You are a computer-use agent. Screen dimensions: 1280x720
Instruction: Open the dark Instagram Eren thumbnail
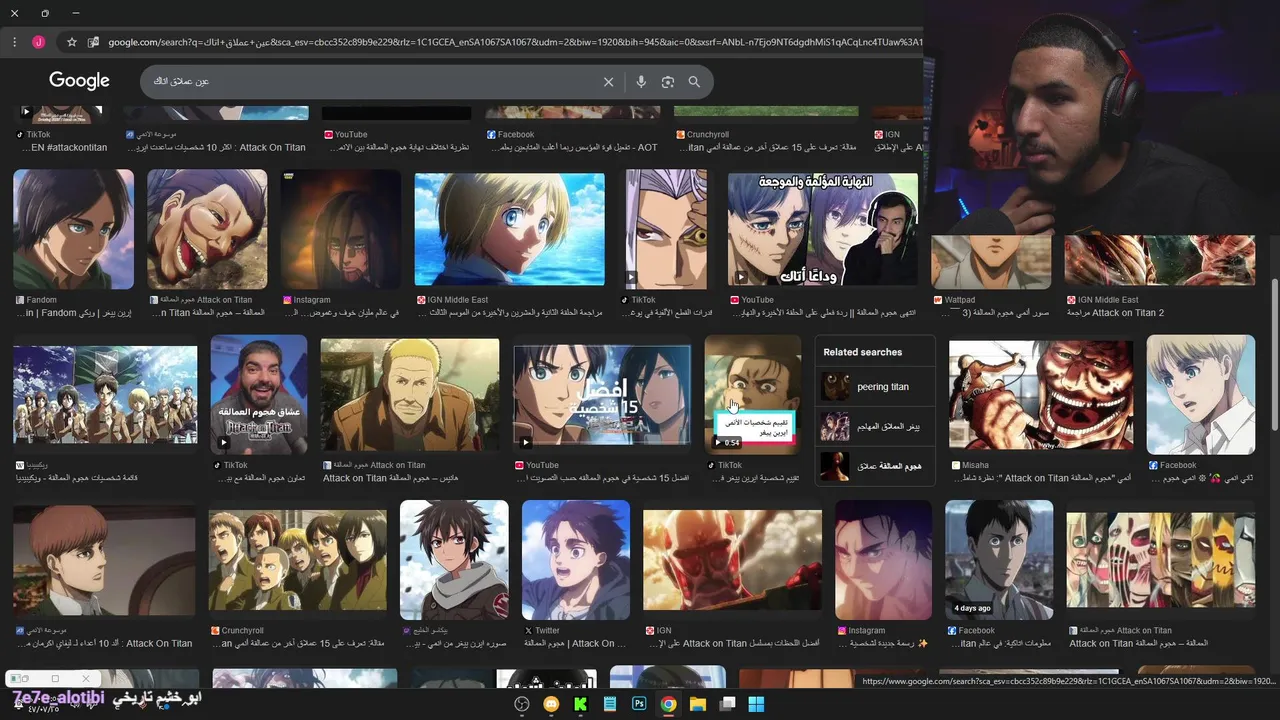coord(341,229)
